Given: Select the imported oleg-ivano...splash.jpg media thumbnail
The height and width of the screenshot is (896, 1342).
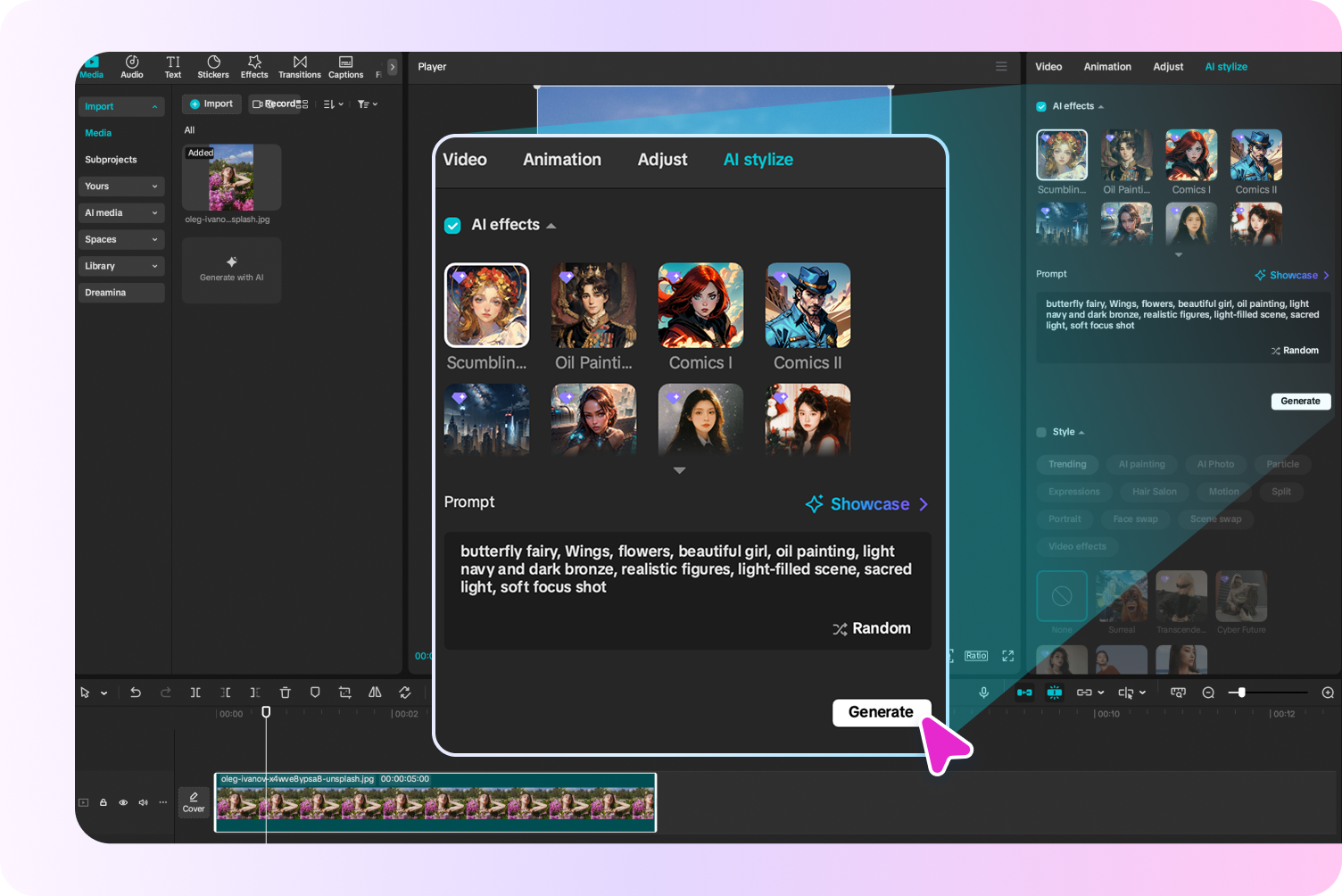Looking at the screenshot, I should pyautogui.click(x=231, y=178).
